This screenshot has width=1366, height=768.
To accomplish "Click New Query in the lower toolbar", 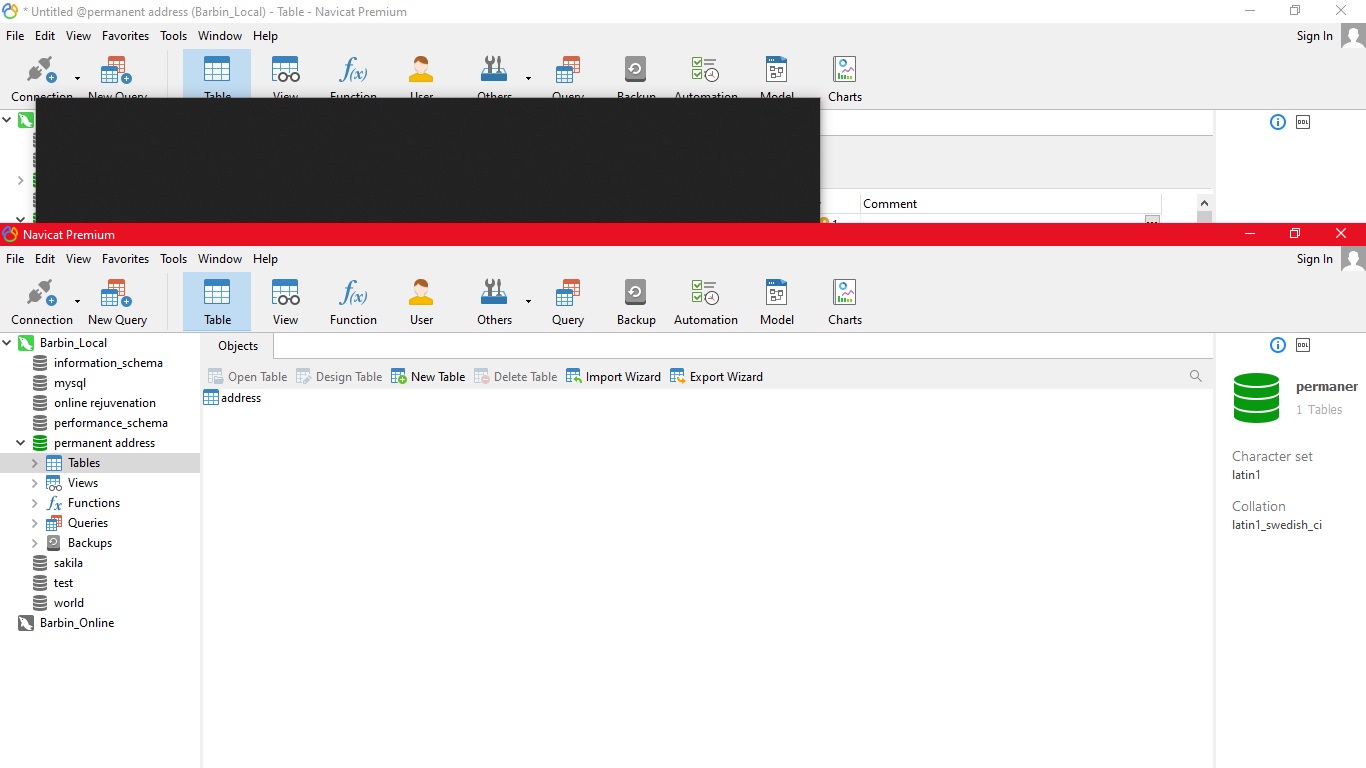I will coord(117,302).
